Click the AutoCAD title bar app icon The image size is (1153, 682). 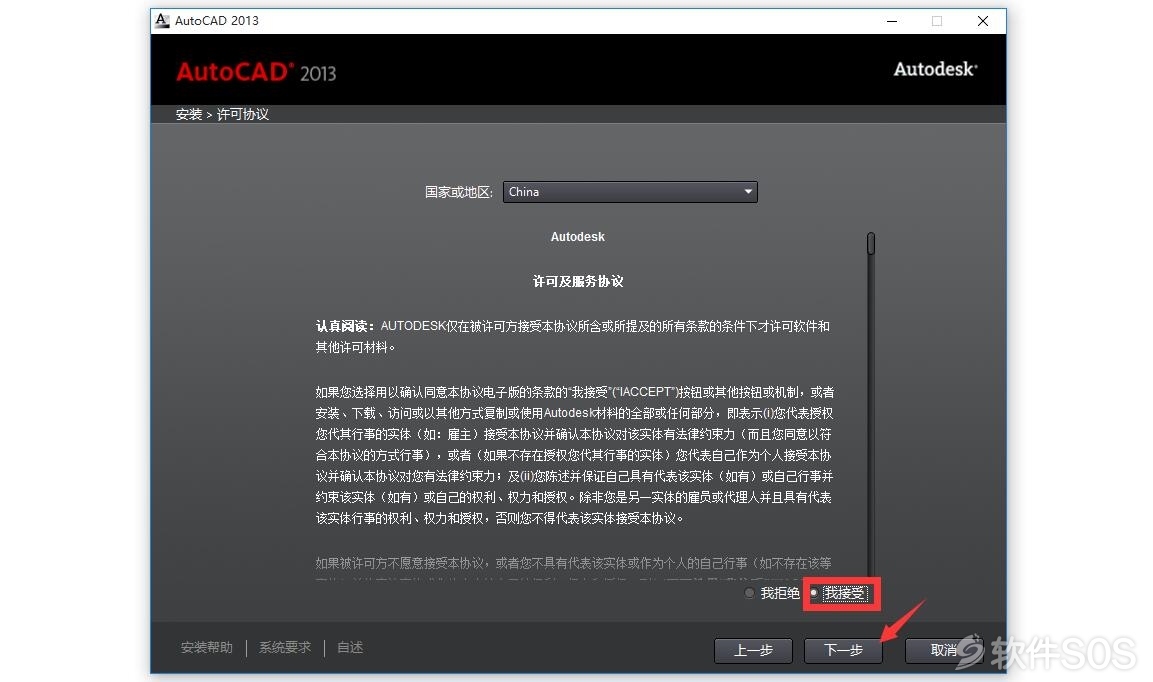(163, 21)
